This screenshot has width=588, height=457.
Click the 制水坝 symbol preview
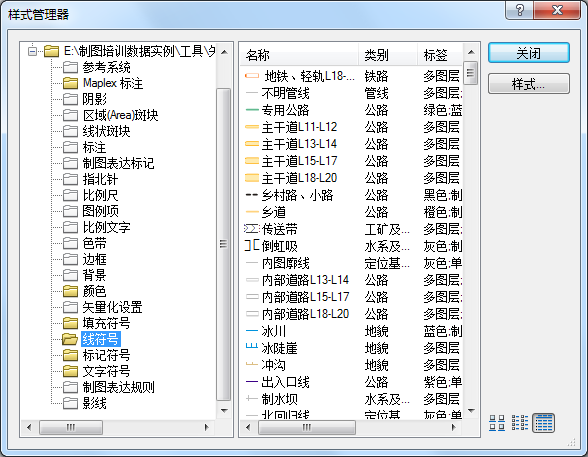(x=252, y=399)
